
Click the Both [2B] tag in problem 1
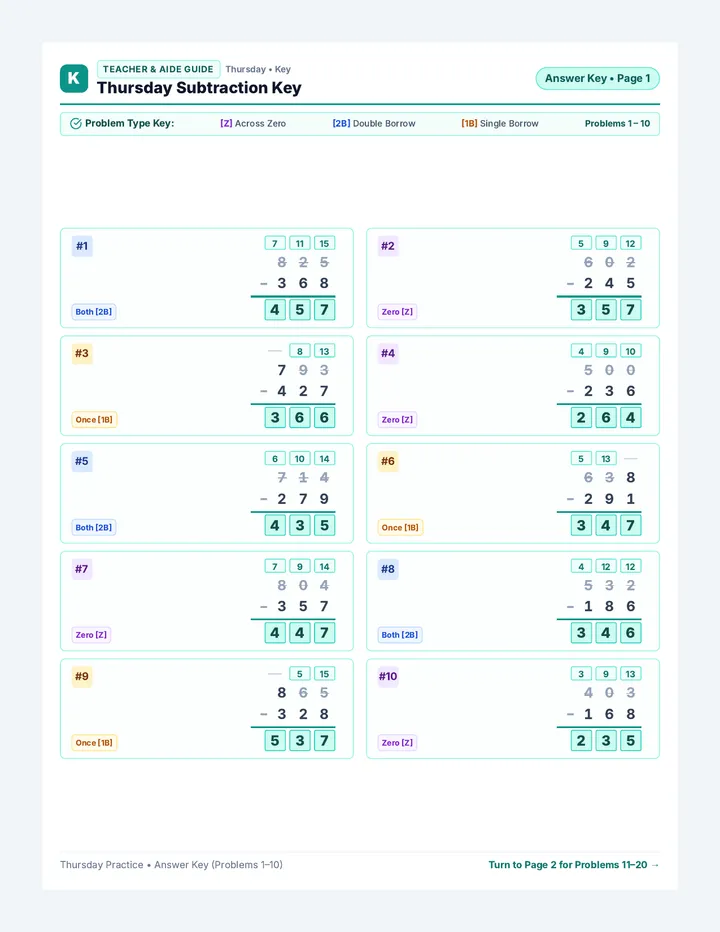94,312
